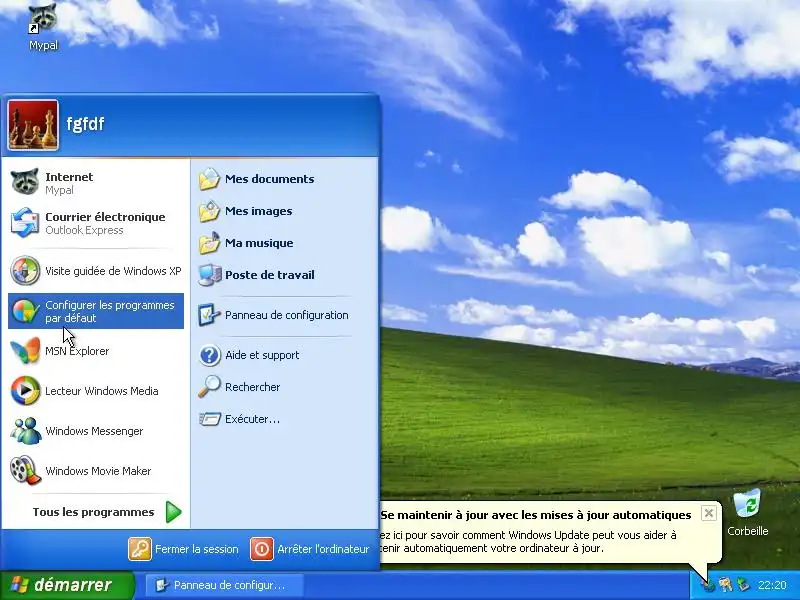Click the tray icon next to the clock
The width and height of the screenshot is (800, 600).
point(742,585)
